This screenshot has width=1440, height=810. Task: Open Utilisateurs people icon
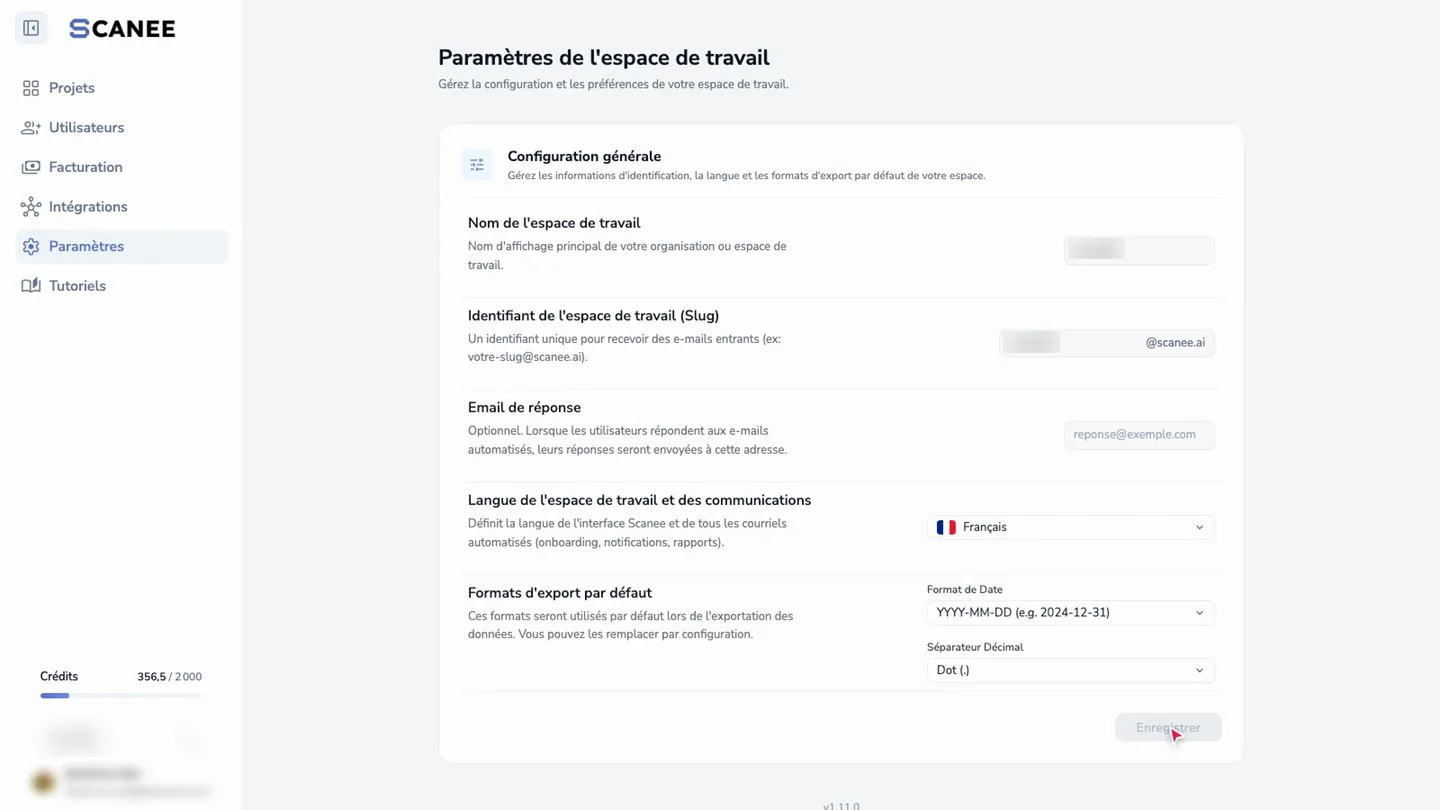tap(31, 128)
